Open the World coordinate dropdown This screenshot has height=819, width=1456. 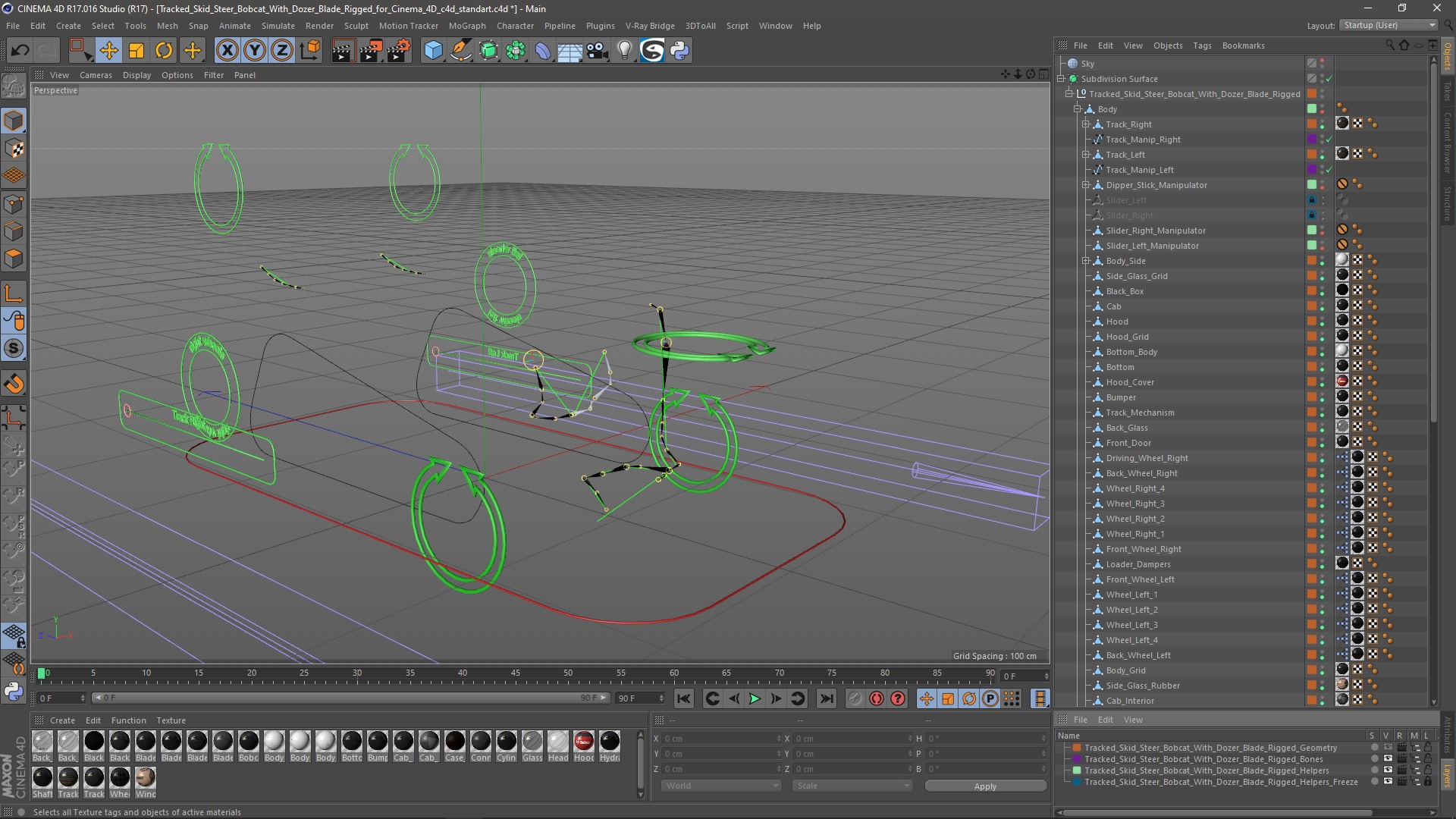720,786
